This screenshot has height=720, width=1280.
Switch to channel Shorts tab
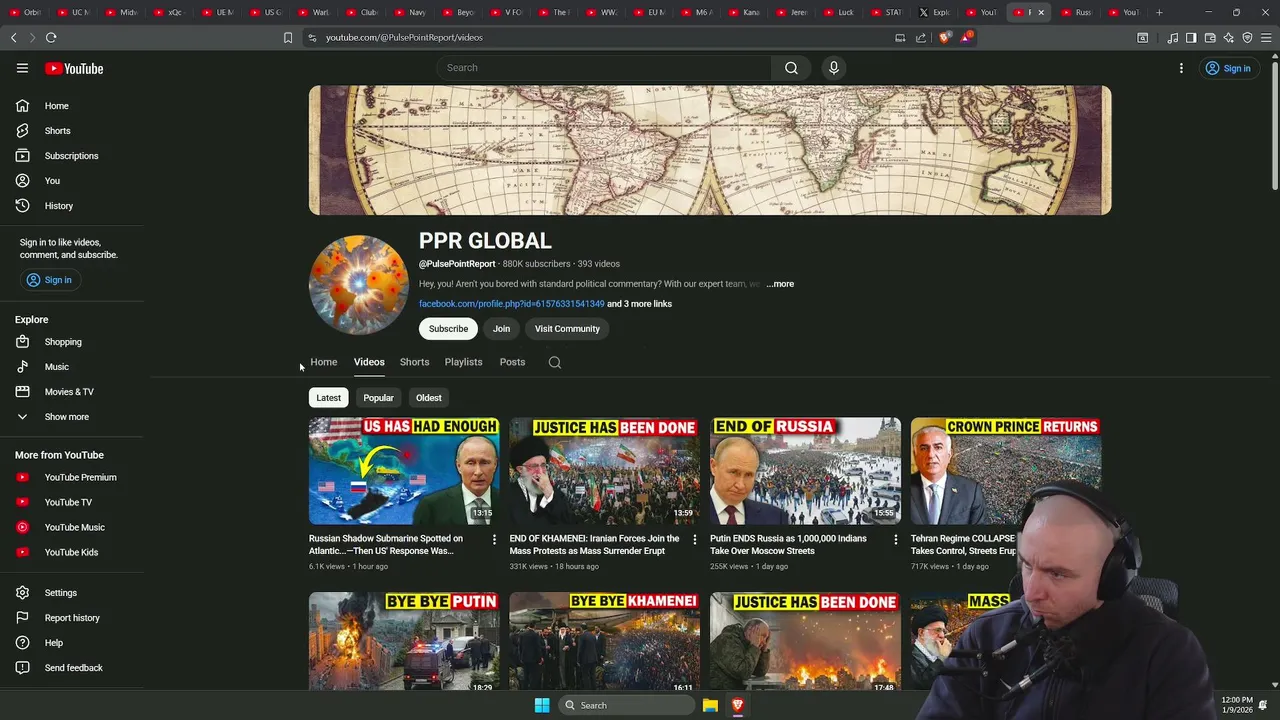pyautogui.click(x=414, y=362)
